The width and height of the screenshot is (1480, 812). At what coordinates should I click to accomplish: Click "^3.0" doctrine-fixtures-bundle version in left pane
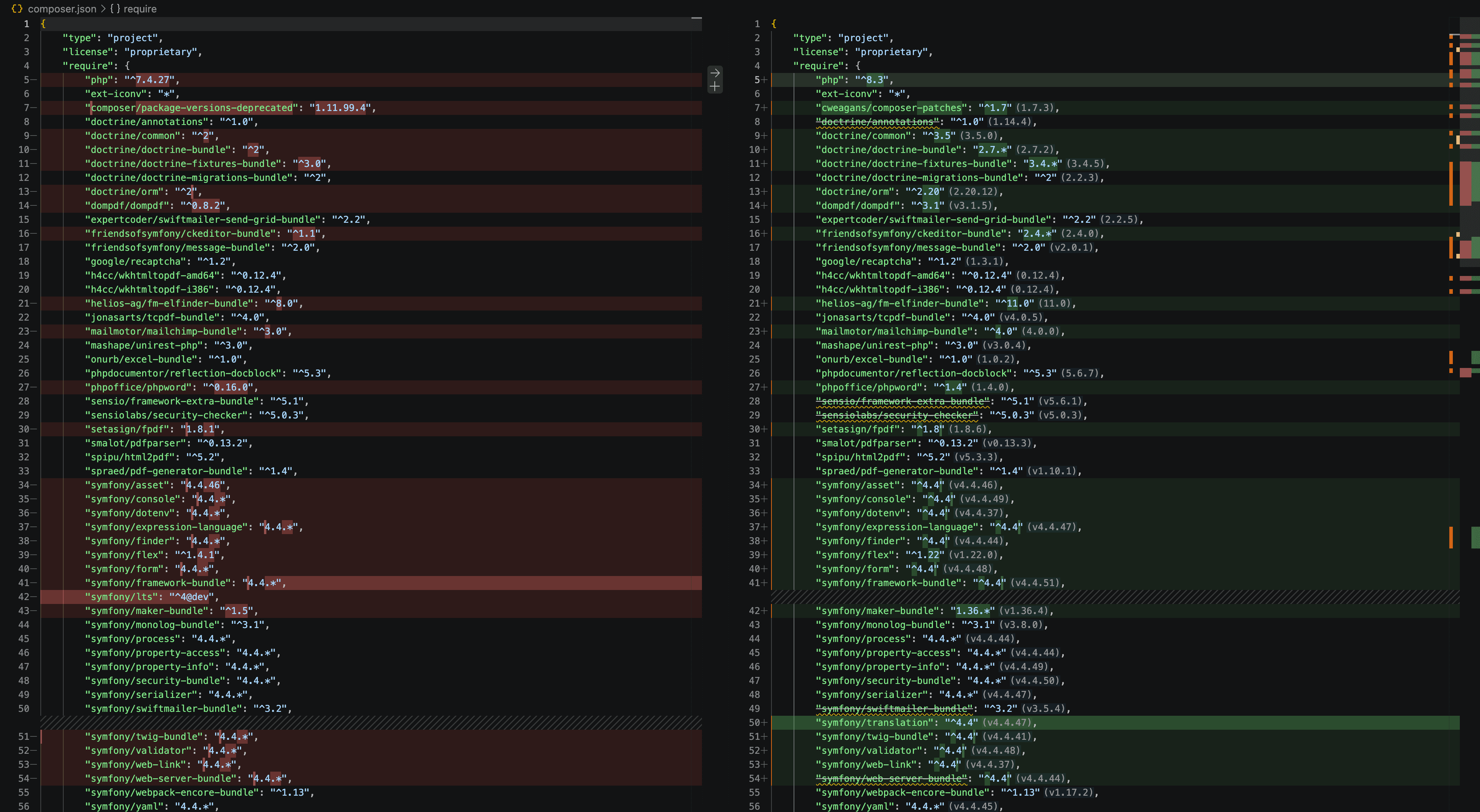(310, 164)
